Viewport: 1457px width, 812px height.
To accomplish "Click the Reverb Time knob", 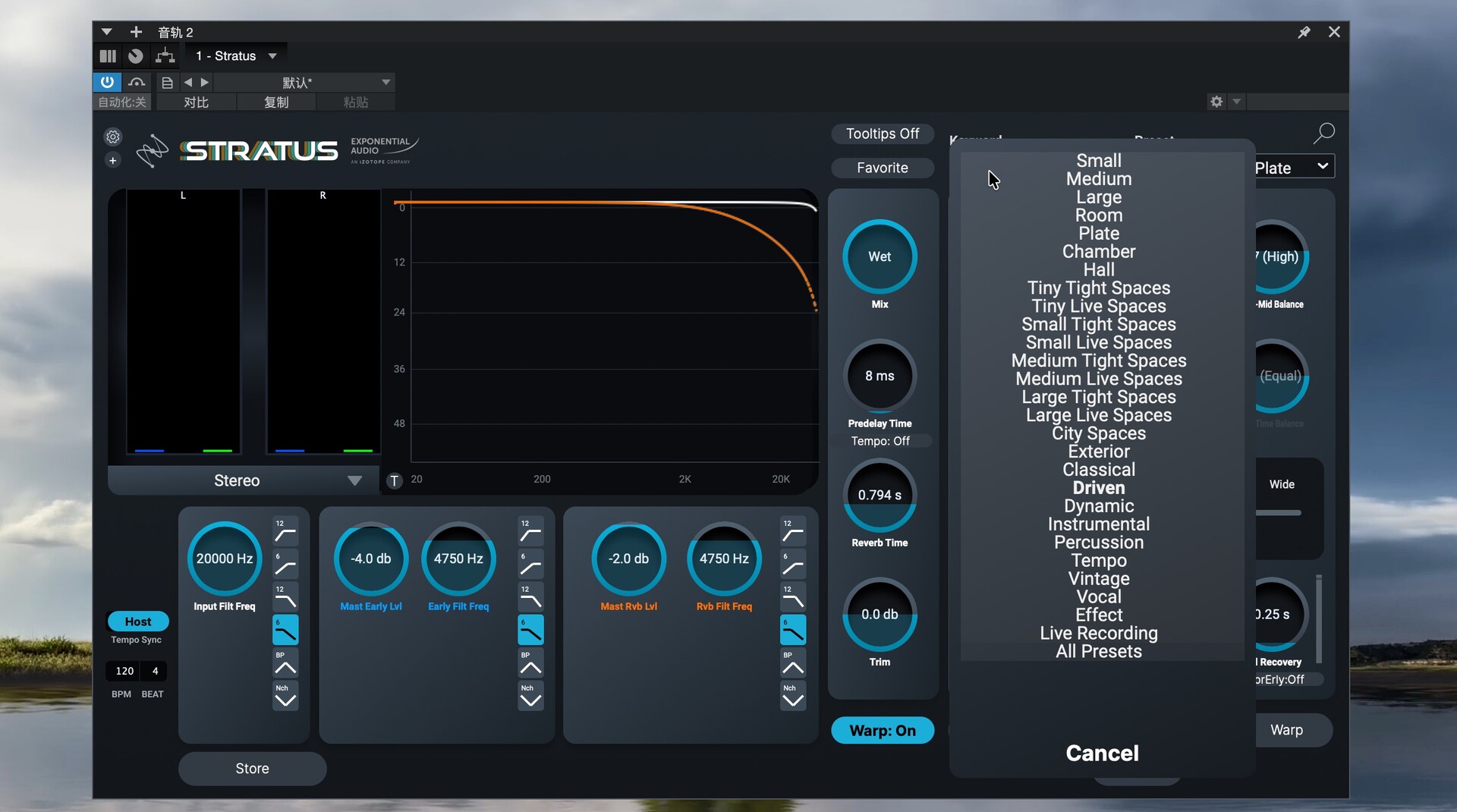I will pyautogui.click(x=880, y=496).
